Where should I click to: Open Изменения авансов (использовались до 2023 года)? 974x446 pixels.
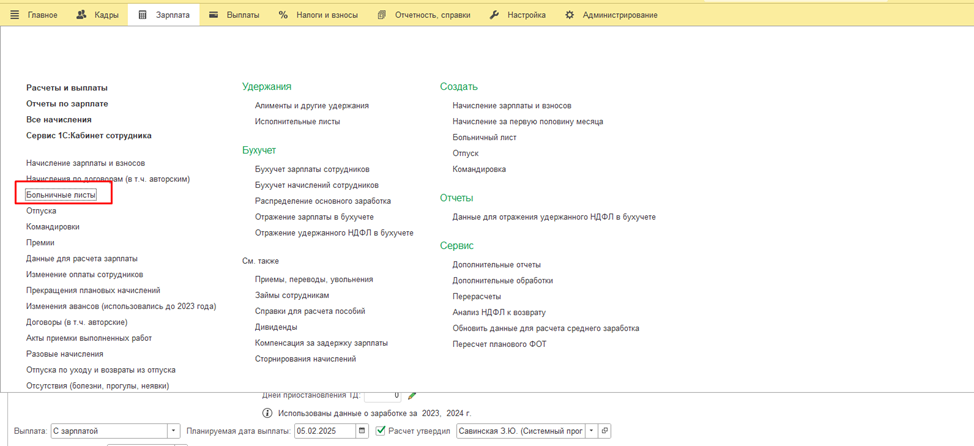[x=121, y=306]
